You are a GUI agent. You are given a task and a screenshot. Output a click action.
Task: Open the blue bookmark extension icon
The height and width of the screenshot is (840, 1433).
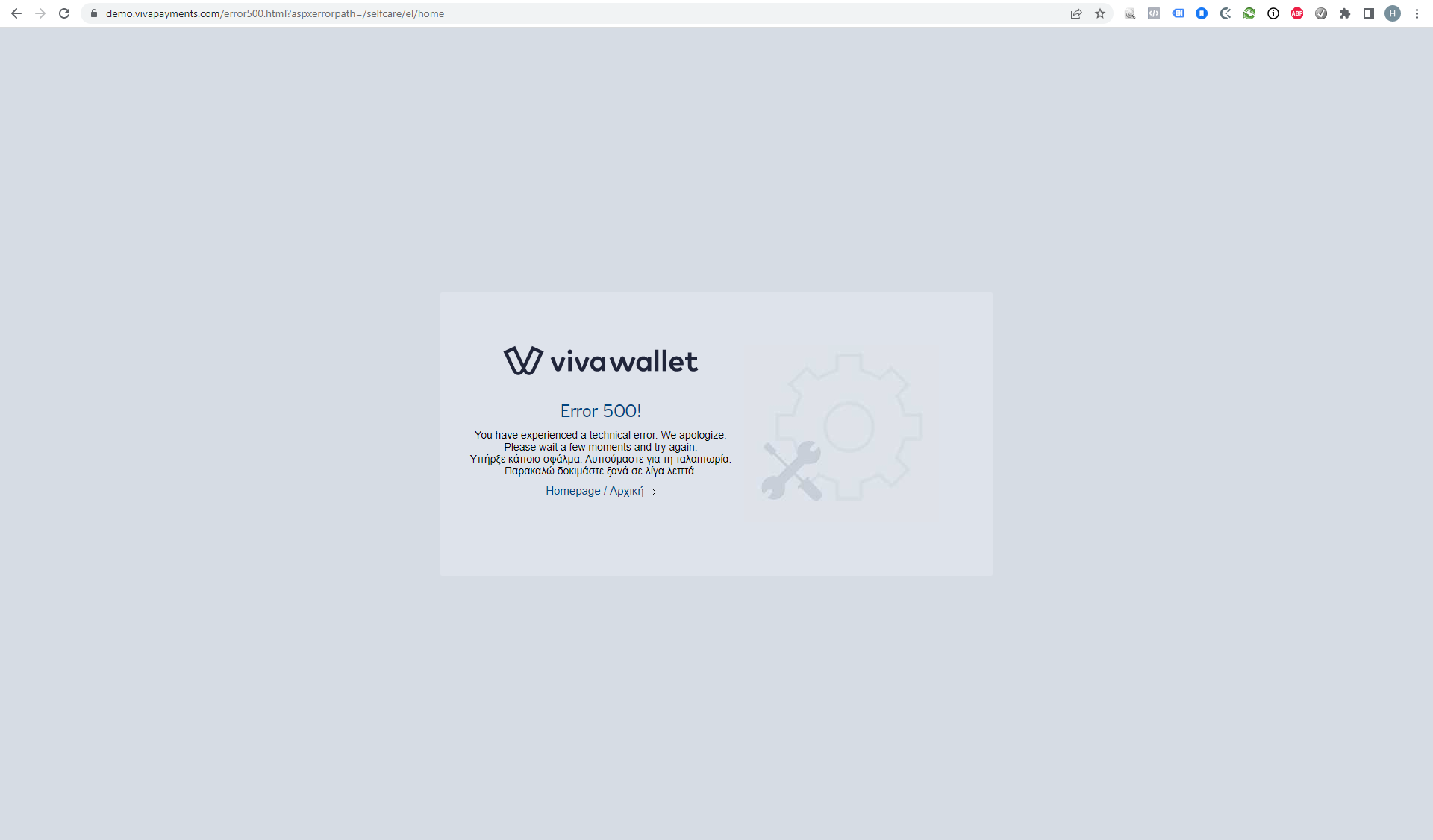click(x=1201, y=13)
